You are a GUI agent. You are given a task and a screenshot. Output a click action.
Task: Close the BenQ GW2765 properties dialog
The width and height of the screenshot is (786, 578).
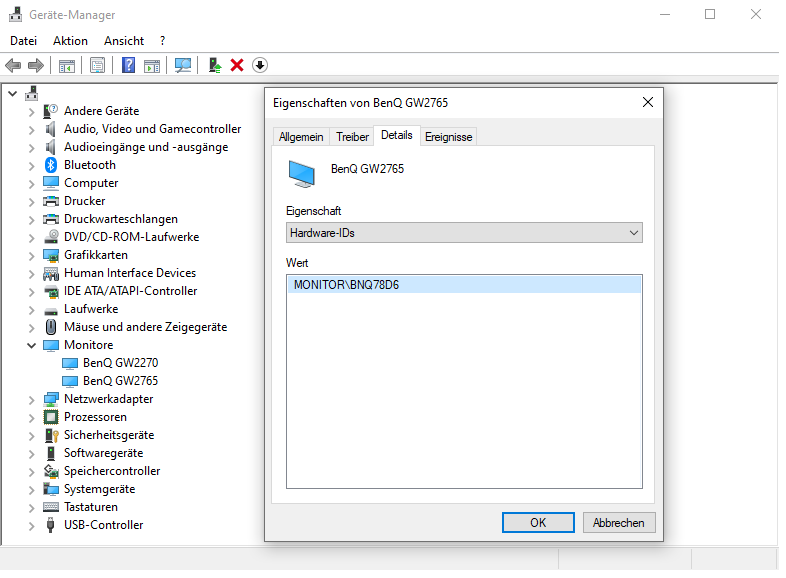coord(648,102)
